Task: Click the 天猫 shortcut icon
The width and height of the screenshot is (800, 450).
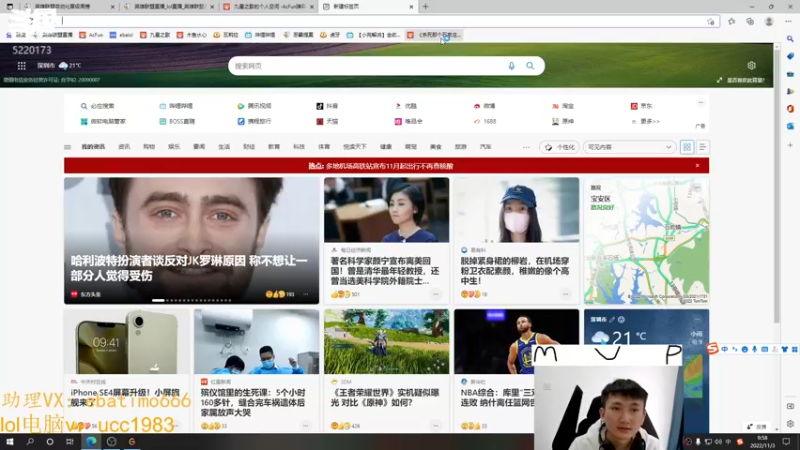Action: (x=319, y=121)
